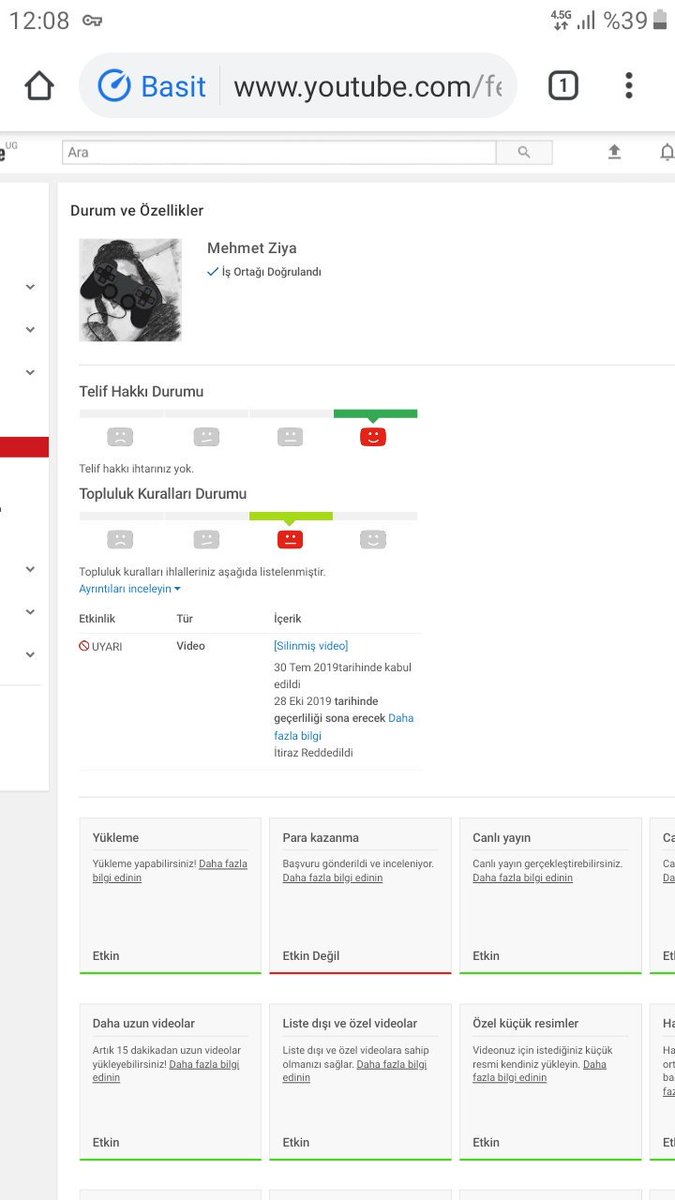Tap the Basit lite mode badge
Viewport: 675px width, 1200px height.
click(x=152, y=86)
